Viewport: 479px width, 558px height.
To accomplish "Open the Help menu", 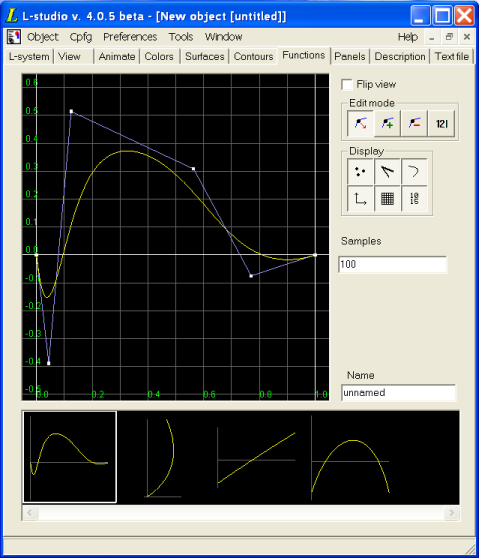I will (x=407, y=37).
